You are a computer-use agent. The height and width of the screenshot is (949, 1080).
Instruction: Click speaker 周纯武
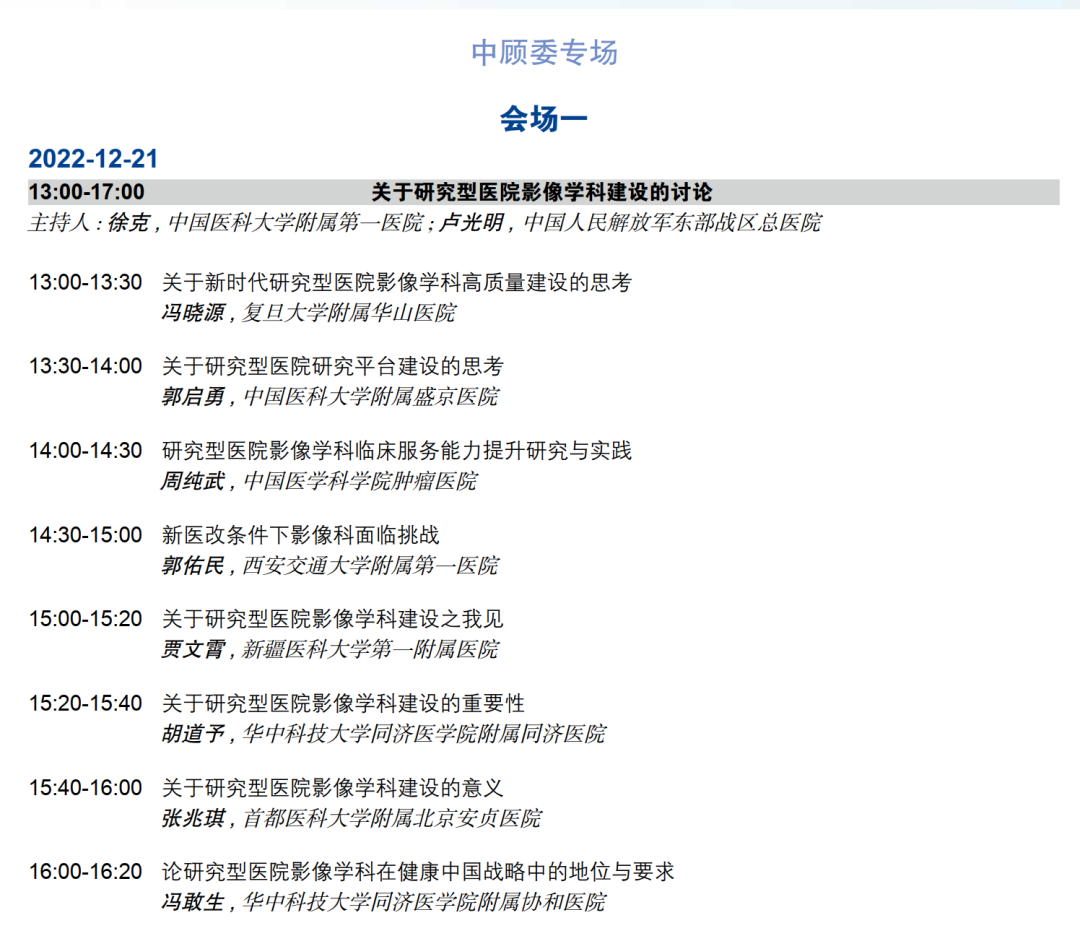pos(193,481)
